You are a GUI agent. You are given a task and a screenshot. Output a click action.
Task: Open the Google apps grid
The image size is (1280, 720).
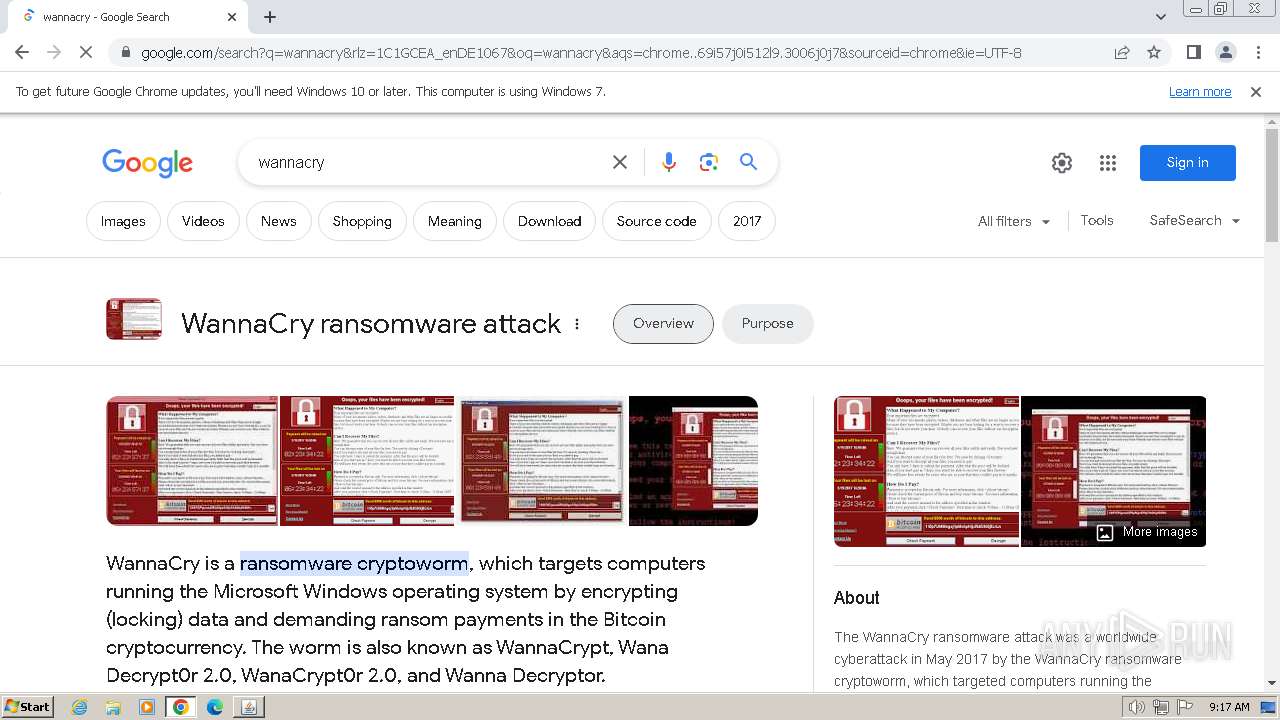pos(1108,163)
